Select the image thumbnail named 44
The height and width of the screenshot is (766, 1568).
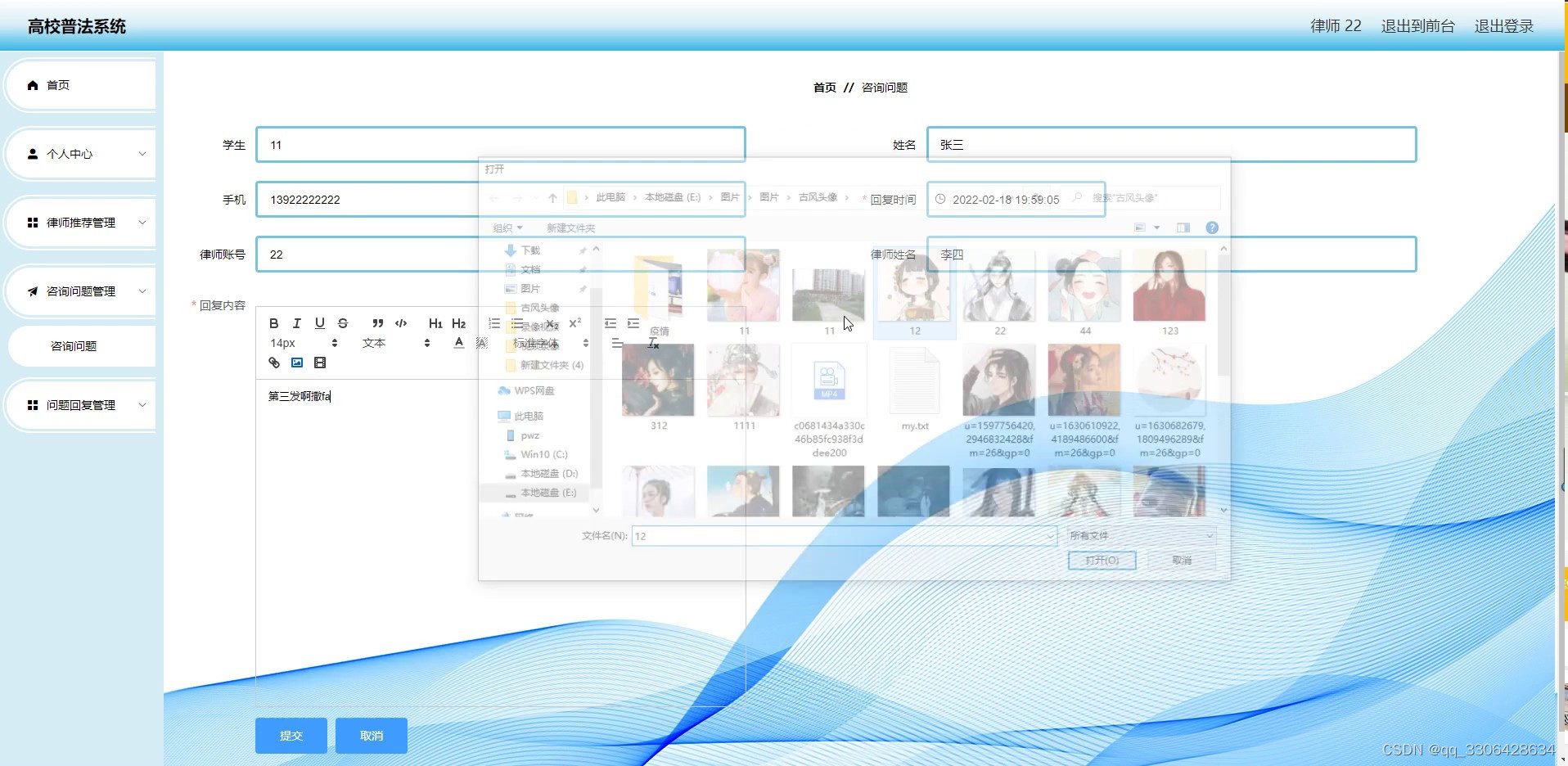tap(1084, 293)
